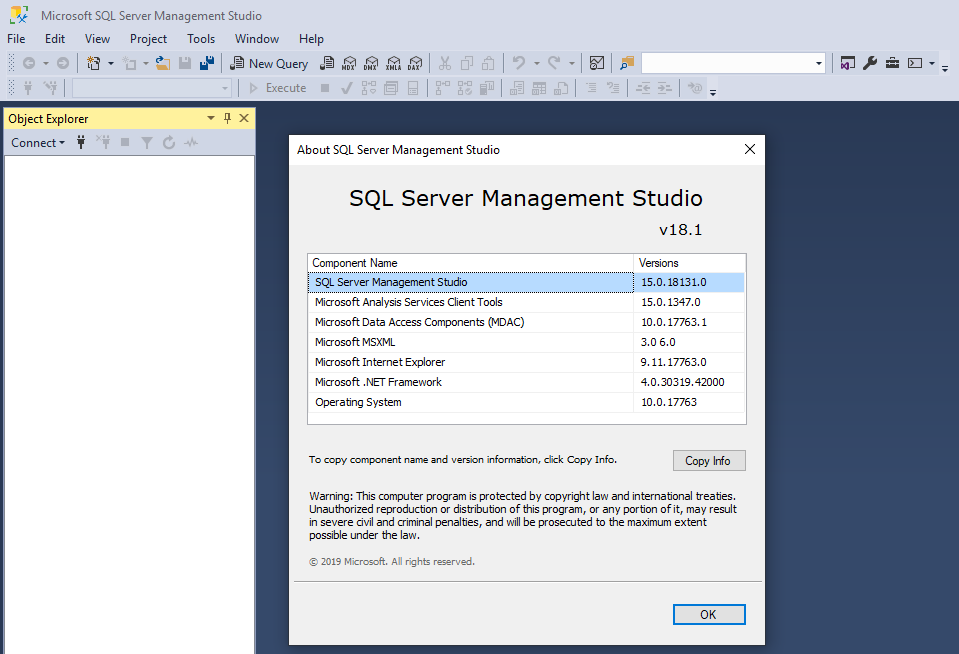Click the New XMLA Query icon
959x654 pixels.
pyautogui.click(x=394, y=62)
